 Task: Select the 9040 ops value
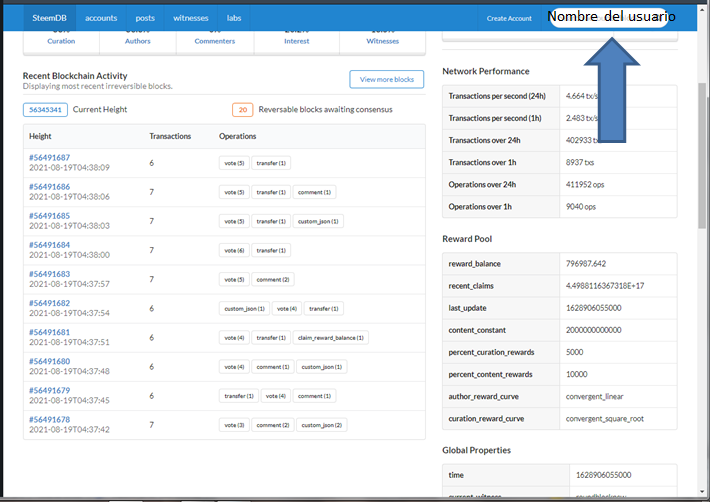tap(581, 206)
